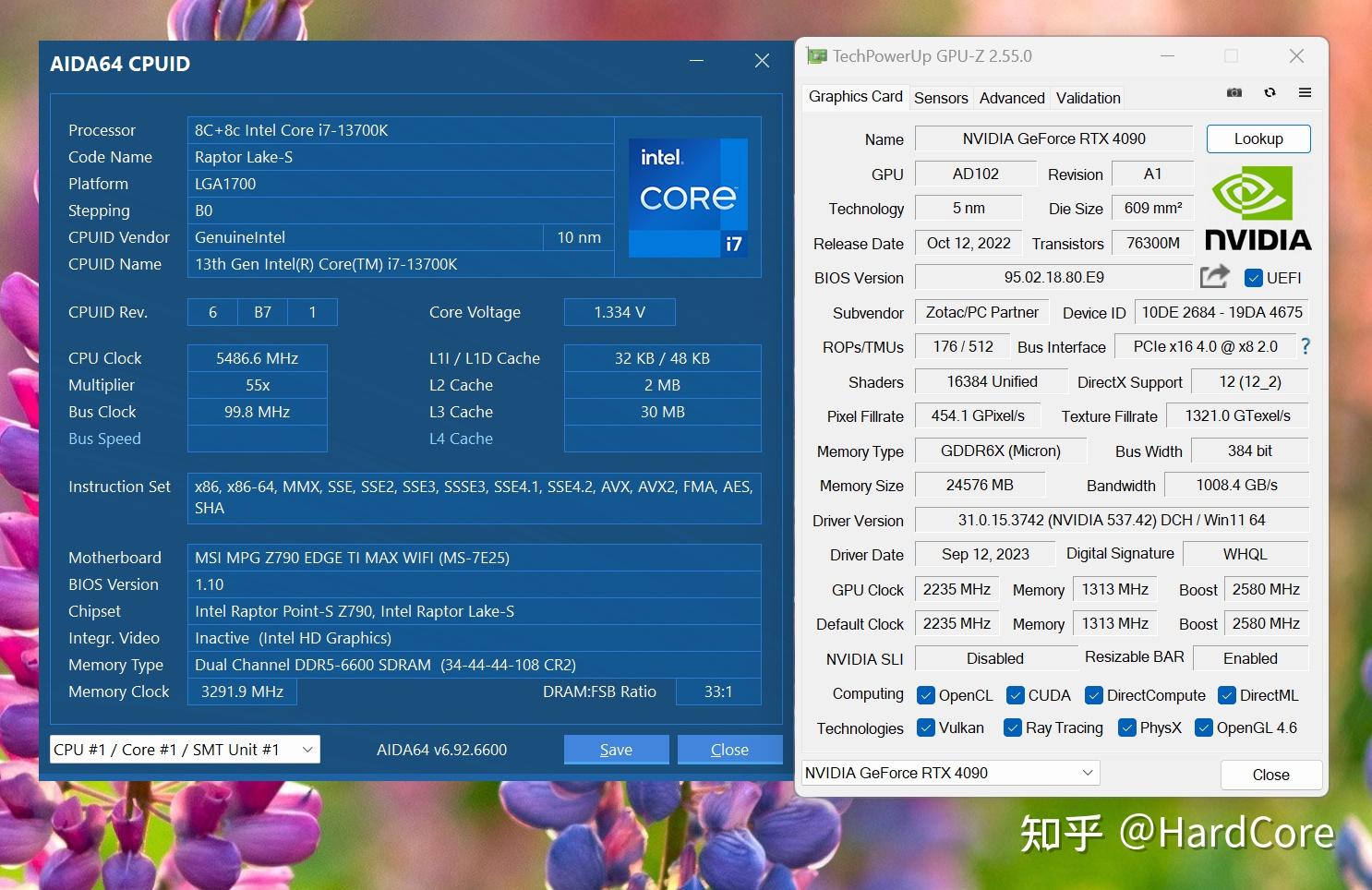Image resolution: width=1372 pixels, height=890 pixels.
Task: Toggle the DirectCompute checkbox
Action: click(1093, 695)
